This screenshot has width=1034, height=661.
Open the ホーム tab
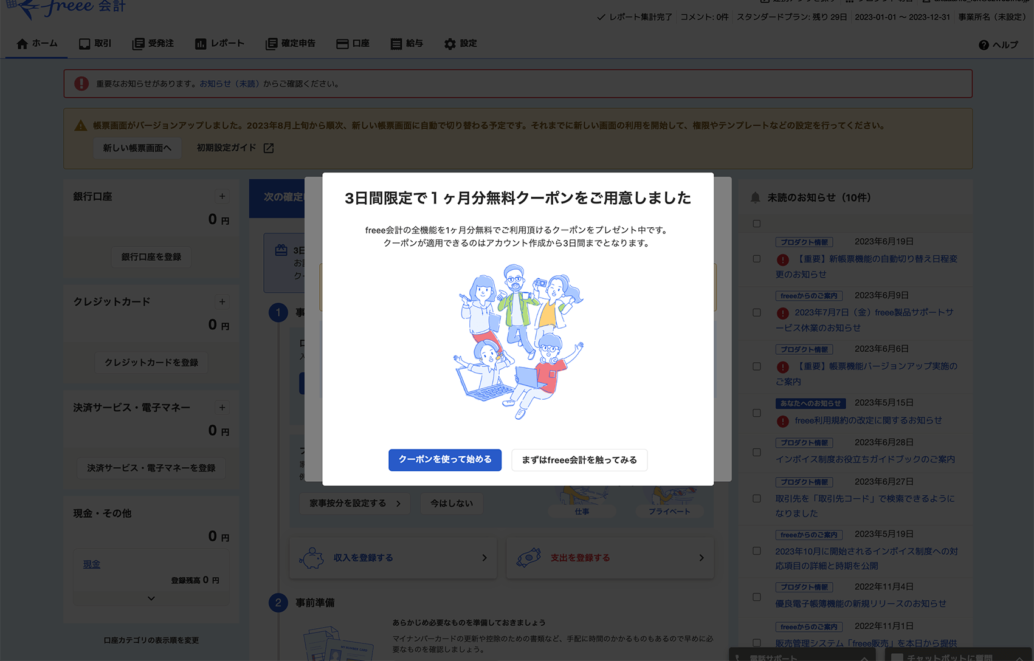(x=37, y=44)
